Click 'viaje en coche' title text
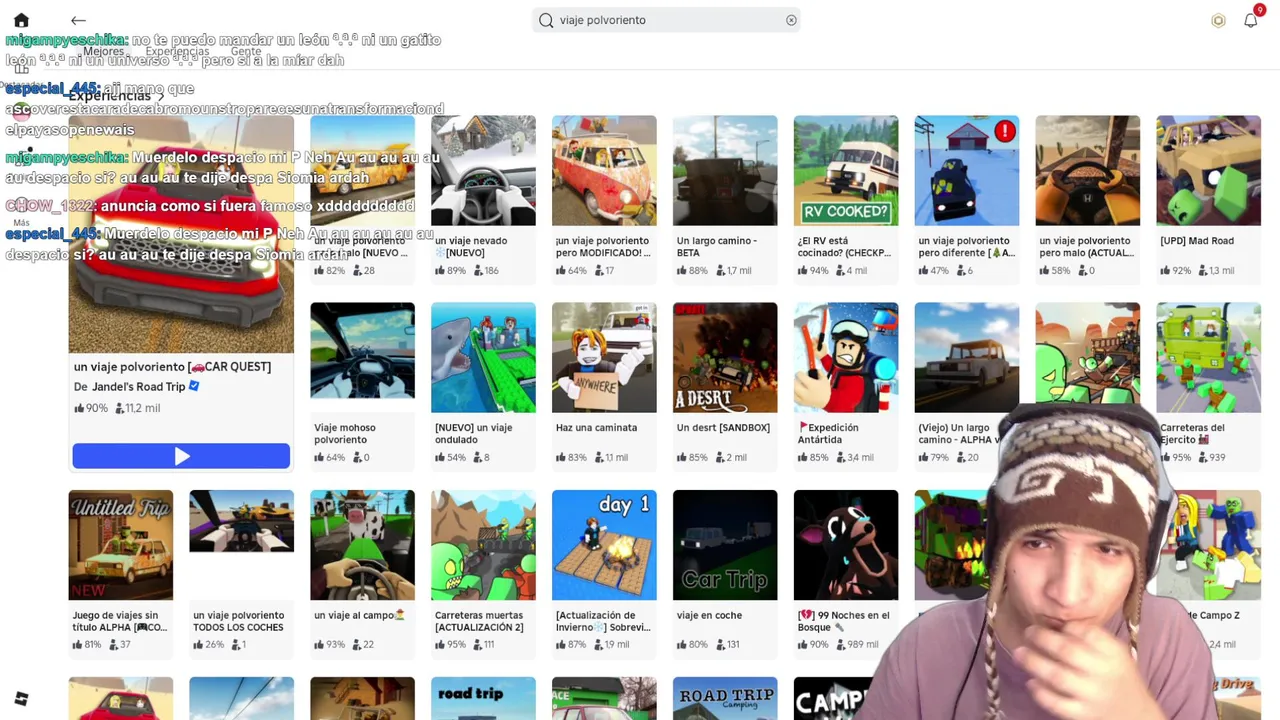 pos(710,616)
